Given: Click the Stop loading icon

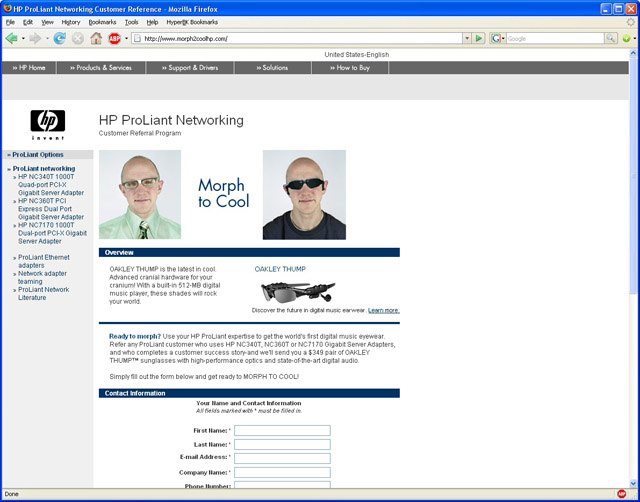Looking at the screenshot, I should (x=78, y=38).
